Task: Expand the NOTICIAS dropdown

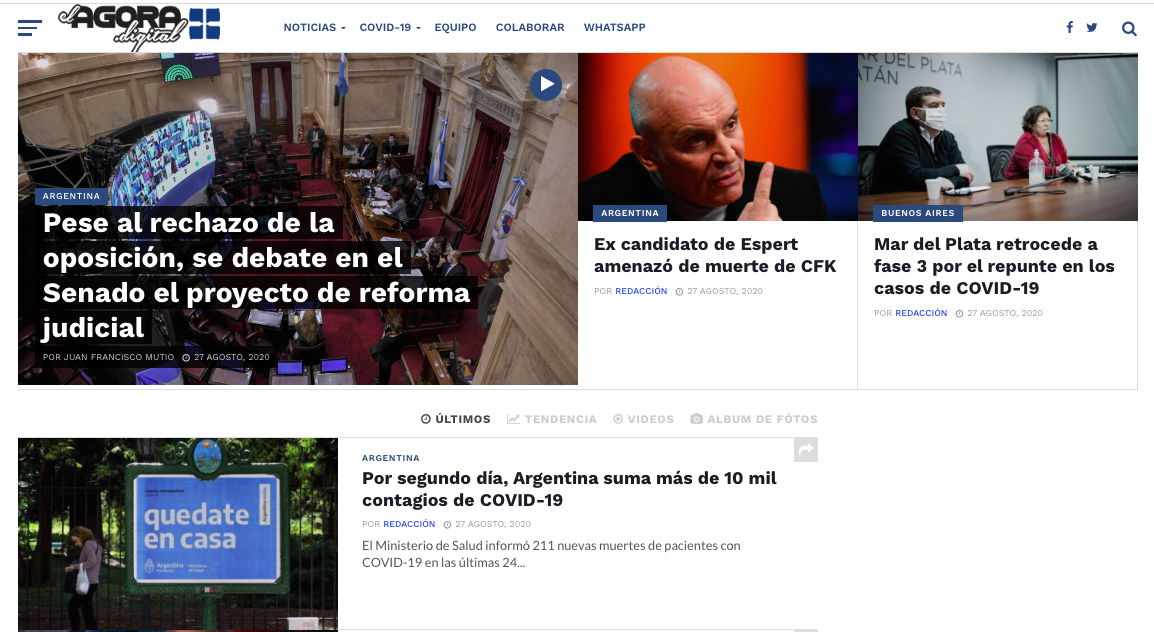Action: 310,27
